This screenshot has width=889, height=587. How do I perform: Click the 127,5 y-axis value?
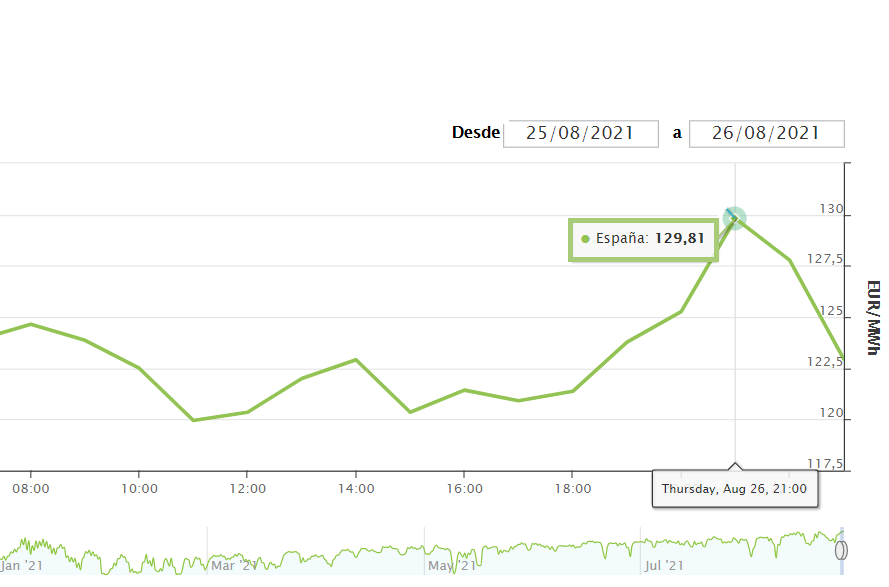coord(826,260)
